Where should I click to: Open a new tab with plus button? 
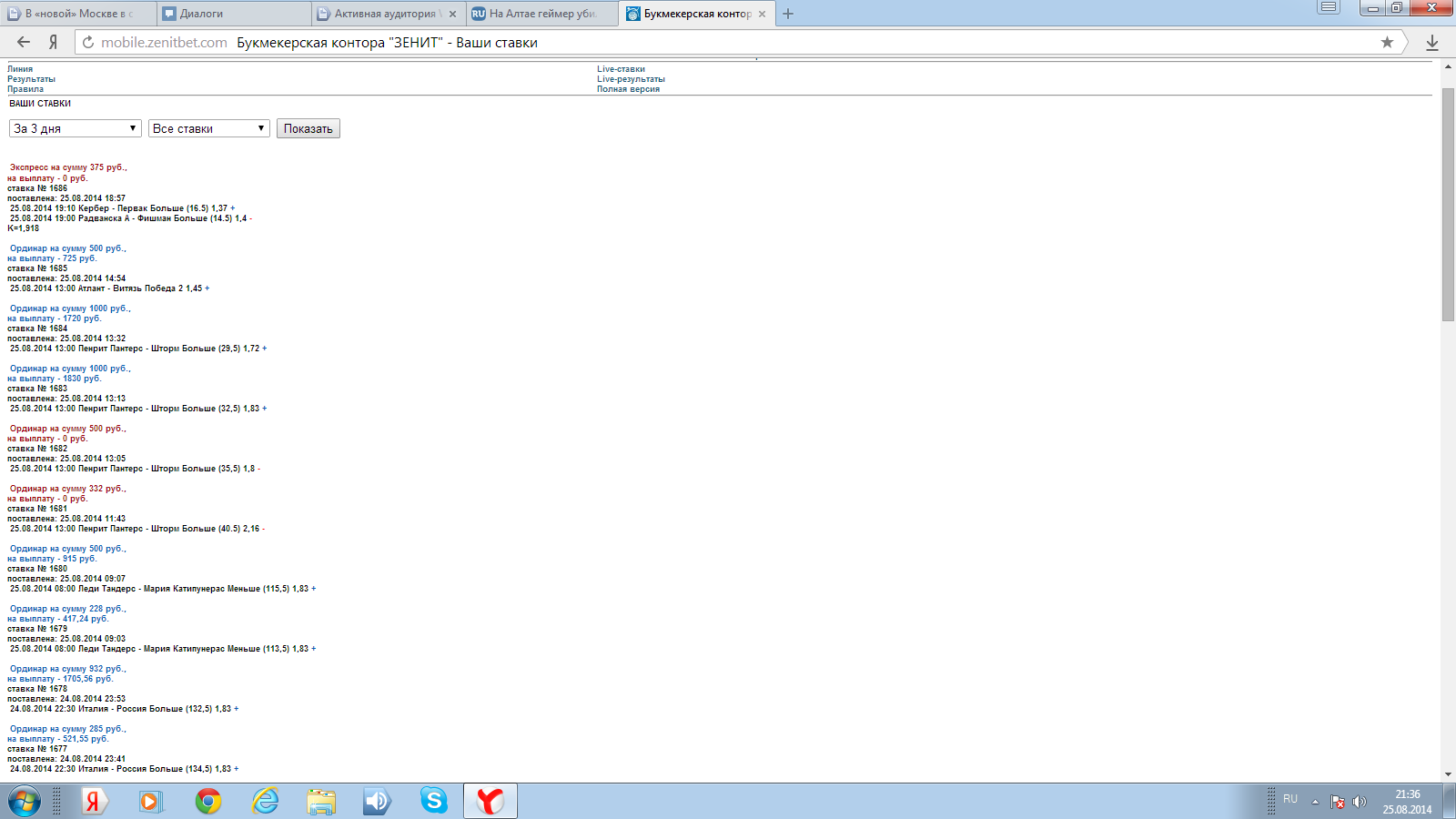click(788, 14)
